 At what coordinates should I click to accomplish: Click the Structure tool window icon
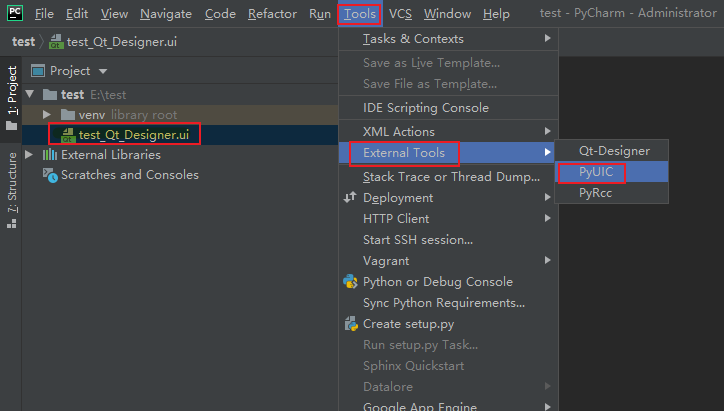click(12, 224)
